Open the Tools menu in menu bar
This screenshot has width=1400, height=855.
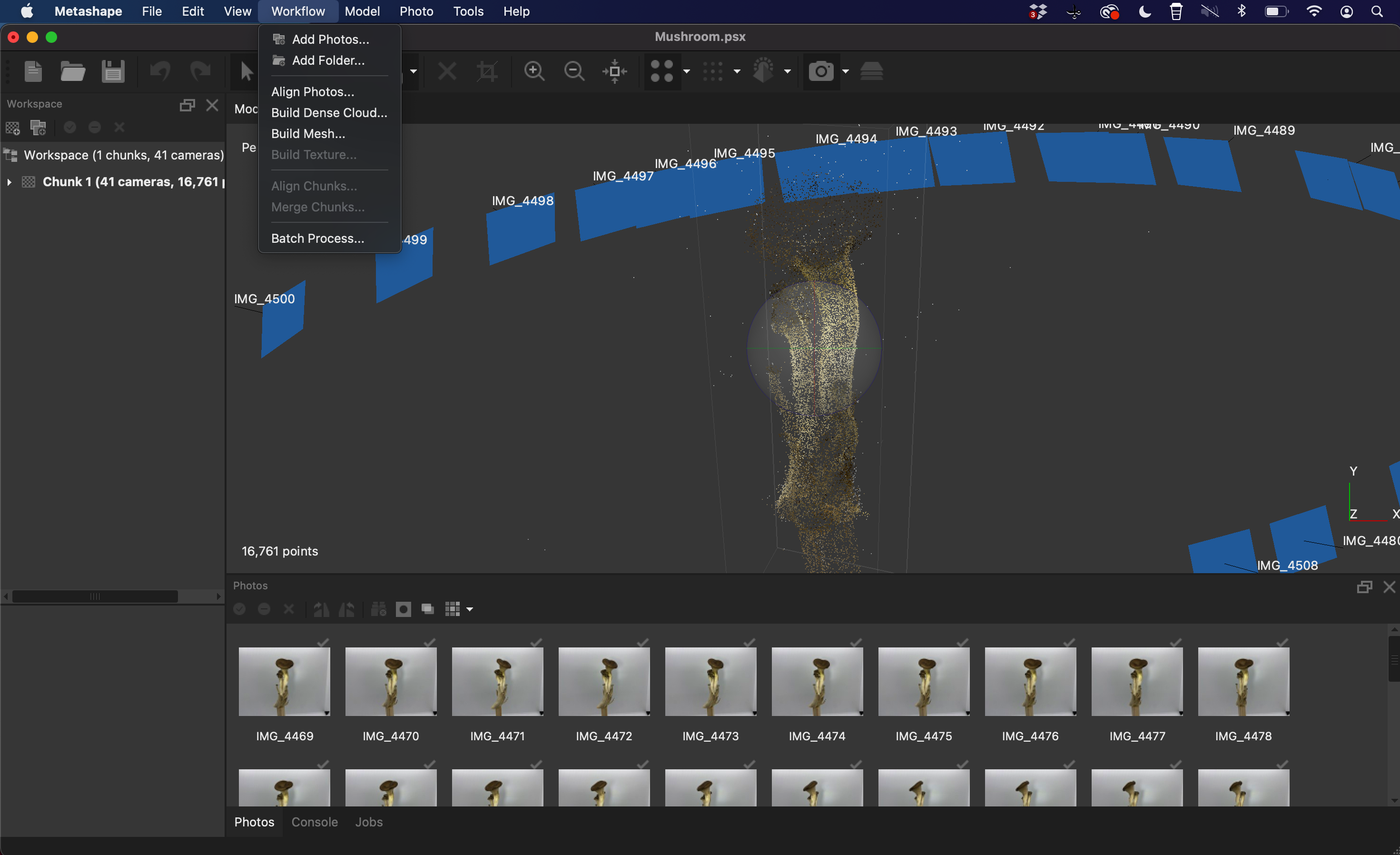[x=468, y=11]
